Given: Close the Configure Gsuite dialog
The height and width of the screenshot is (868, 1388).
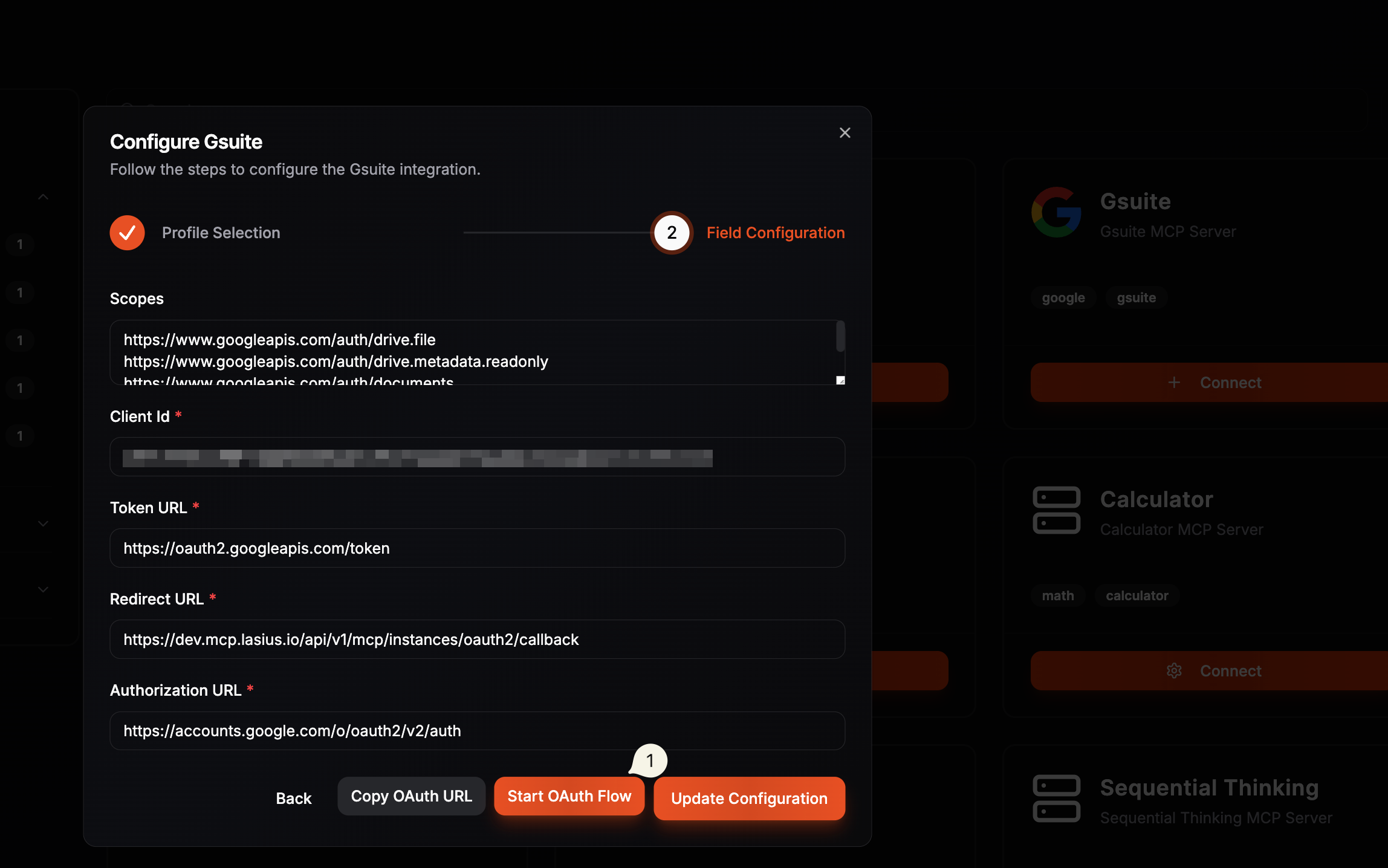Looking at the screenshot, I should click(x=845, y=132).
